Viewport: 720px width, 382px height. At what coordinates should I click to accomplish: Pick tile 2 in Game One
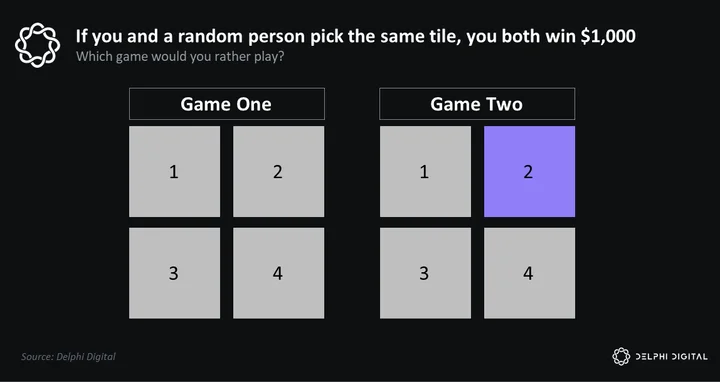pos(278,171)
